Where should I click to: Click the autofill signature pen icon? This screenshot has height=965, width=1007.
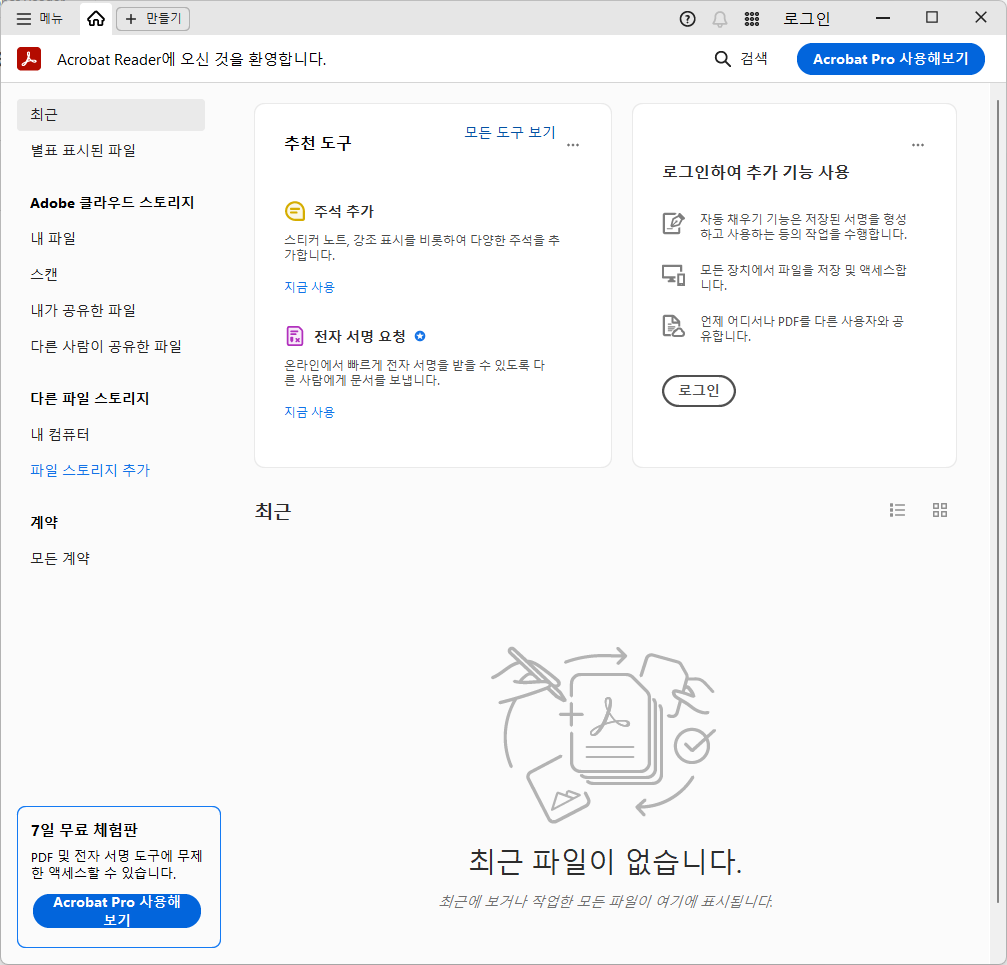click(x=674, y=223)
